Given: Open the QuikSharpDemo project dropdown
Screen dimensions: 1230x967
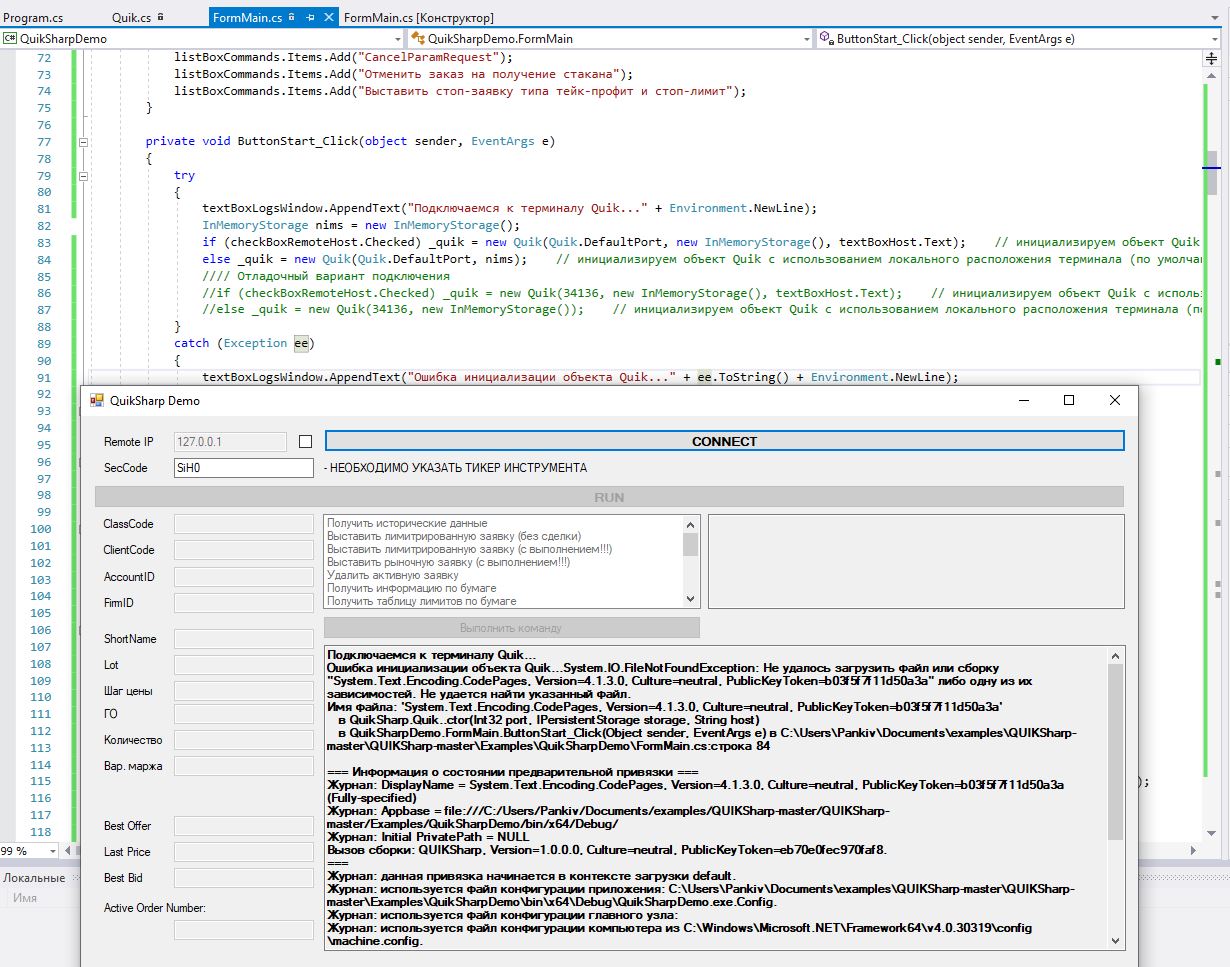Looking at the screenshot, I should coord(397,37).
